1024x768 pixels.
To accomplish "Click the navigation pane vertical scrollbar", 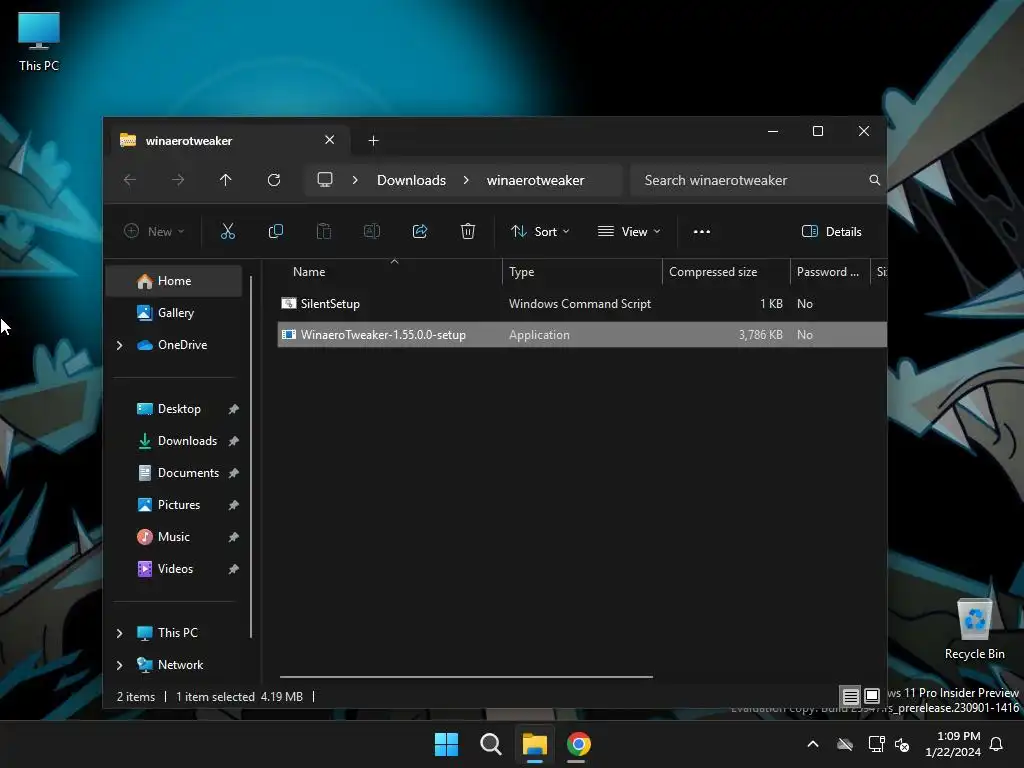I will point(251,457).
